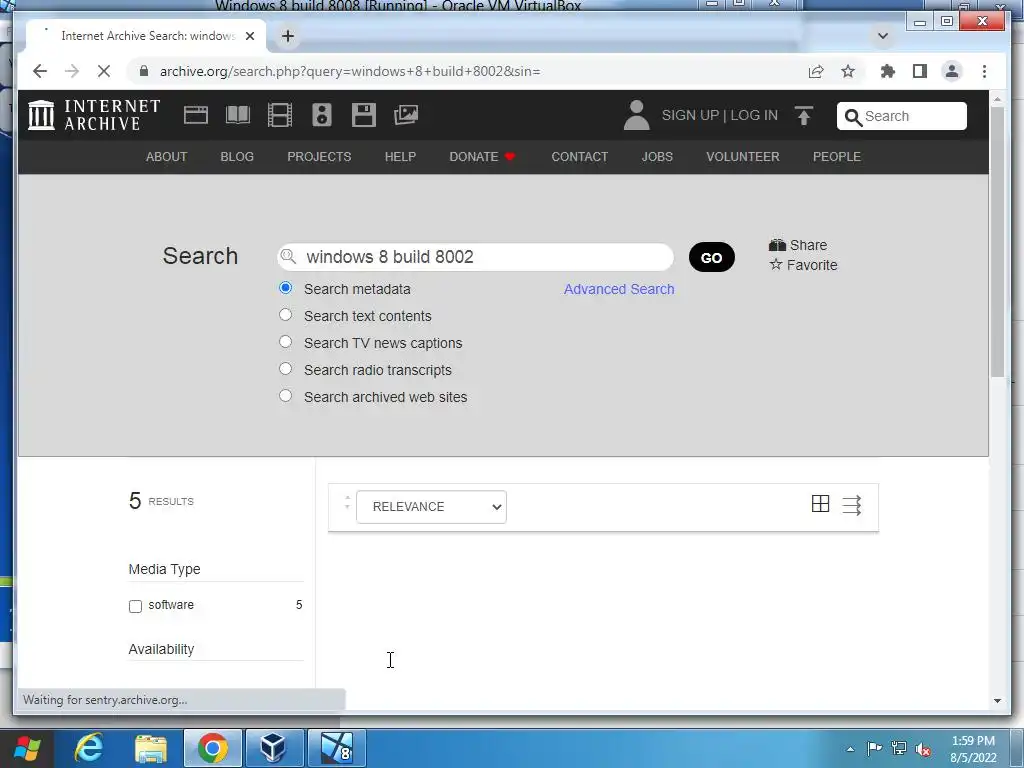Open the Chrome tab search chevron

pos(882,36)
